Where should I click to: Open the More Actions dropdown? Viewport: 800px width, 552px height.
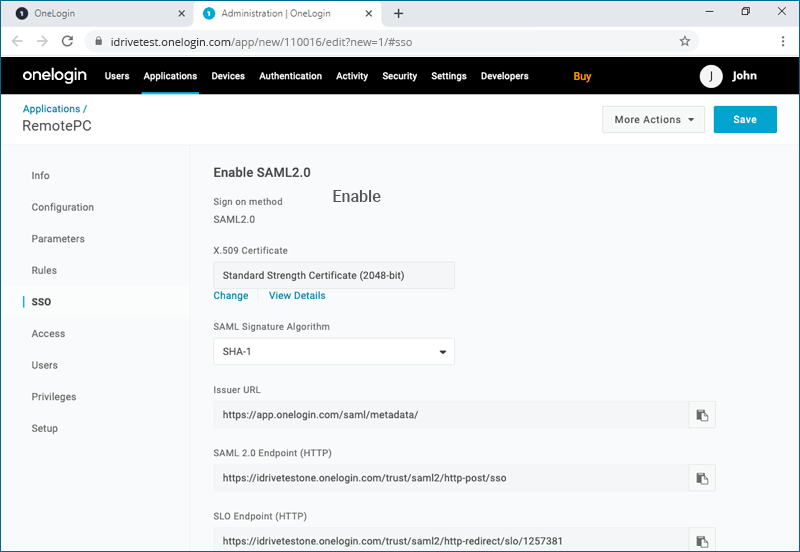click(653, 120)
